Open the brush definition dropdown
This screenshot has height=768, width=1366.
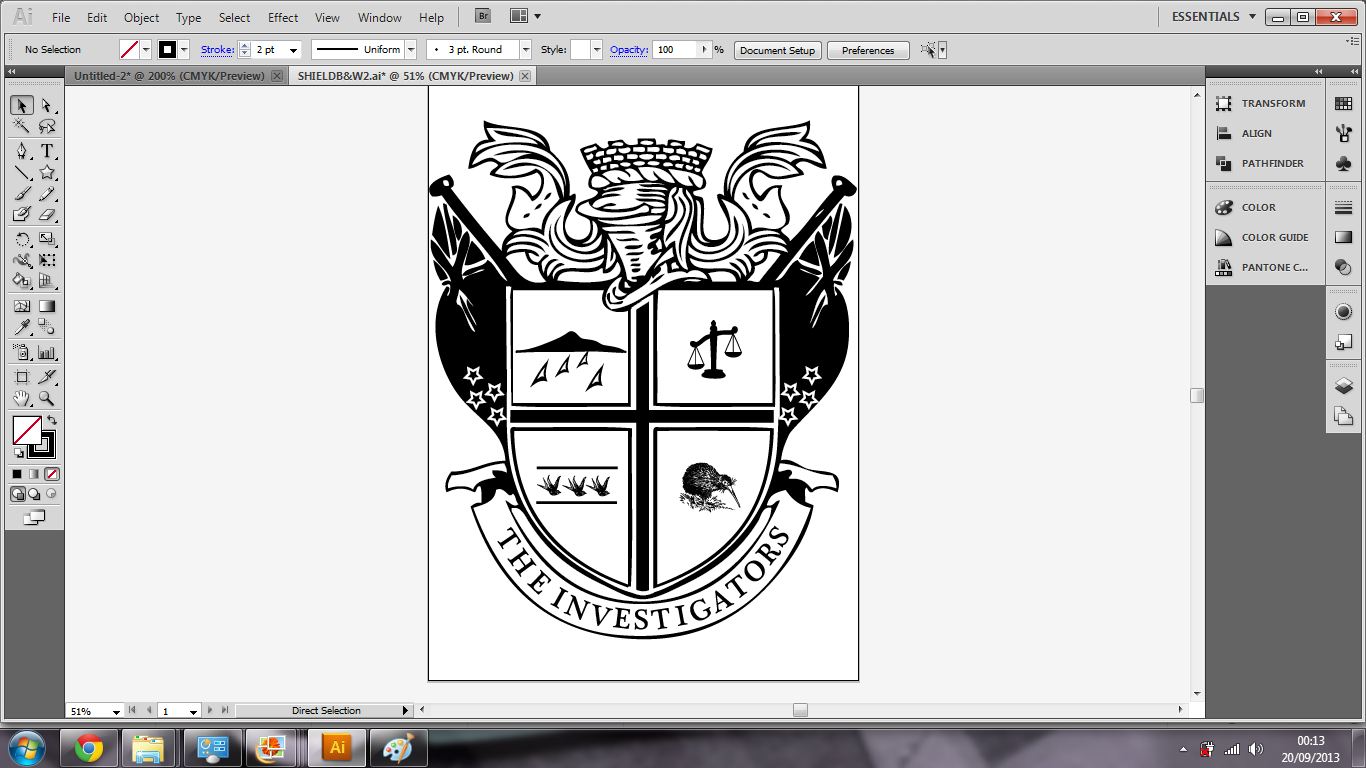pyautogui.click(x=525, y=50)
